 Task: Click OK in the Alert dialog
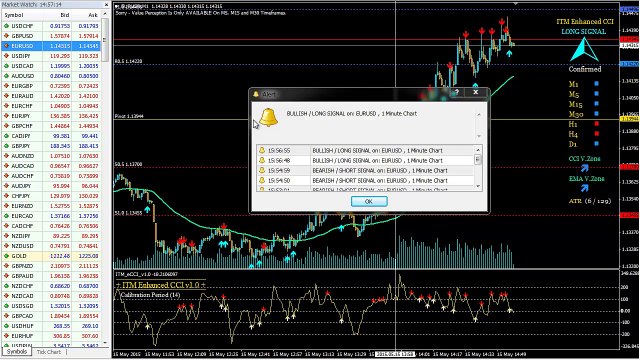(369, 201)
